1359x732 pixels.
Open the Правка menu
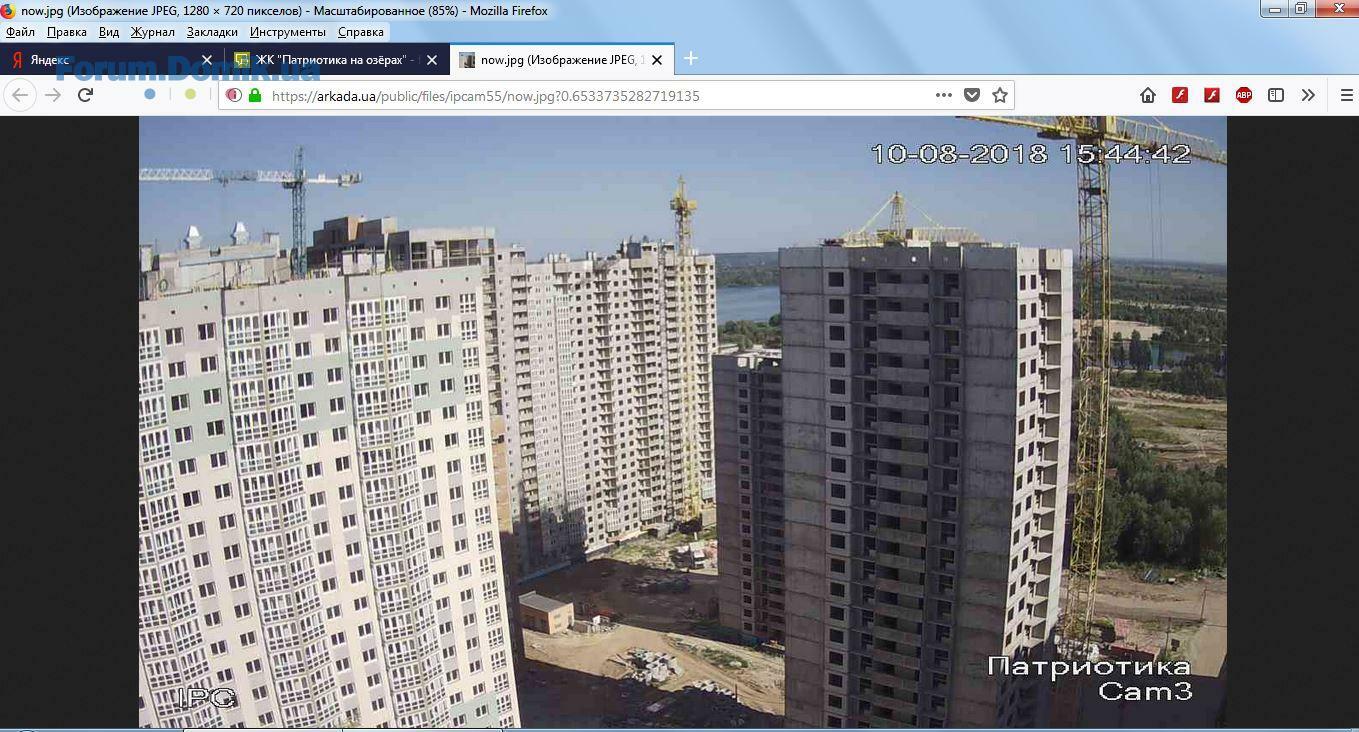tap(66, 32)
